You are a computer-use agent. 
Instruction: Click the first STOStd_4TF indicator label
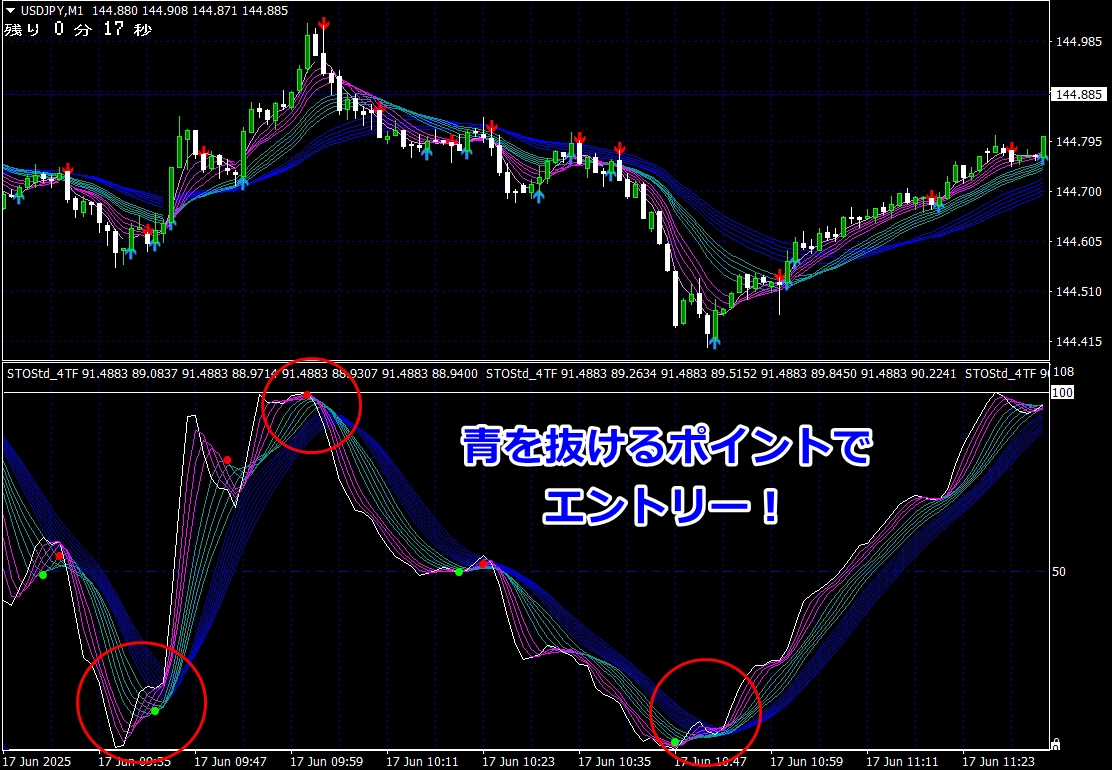(43, 373)
